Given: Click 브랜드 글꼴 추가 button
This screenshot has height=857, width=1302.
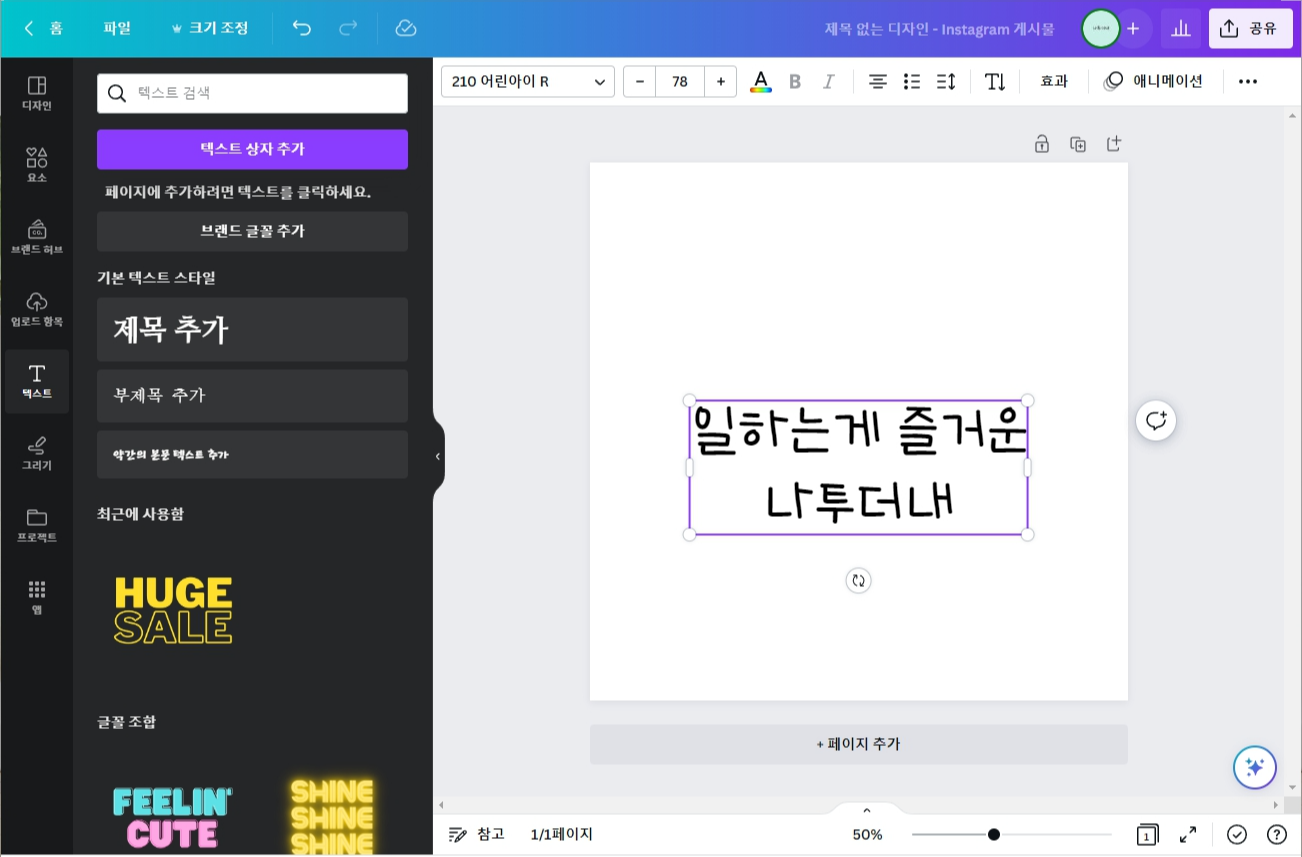Looking at the screenshot, I should tap(252, 231).
